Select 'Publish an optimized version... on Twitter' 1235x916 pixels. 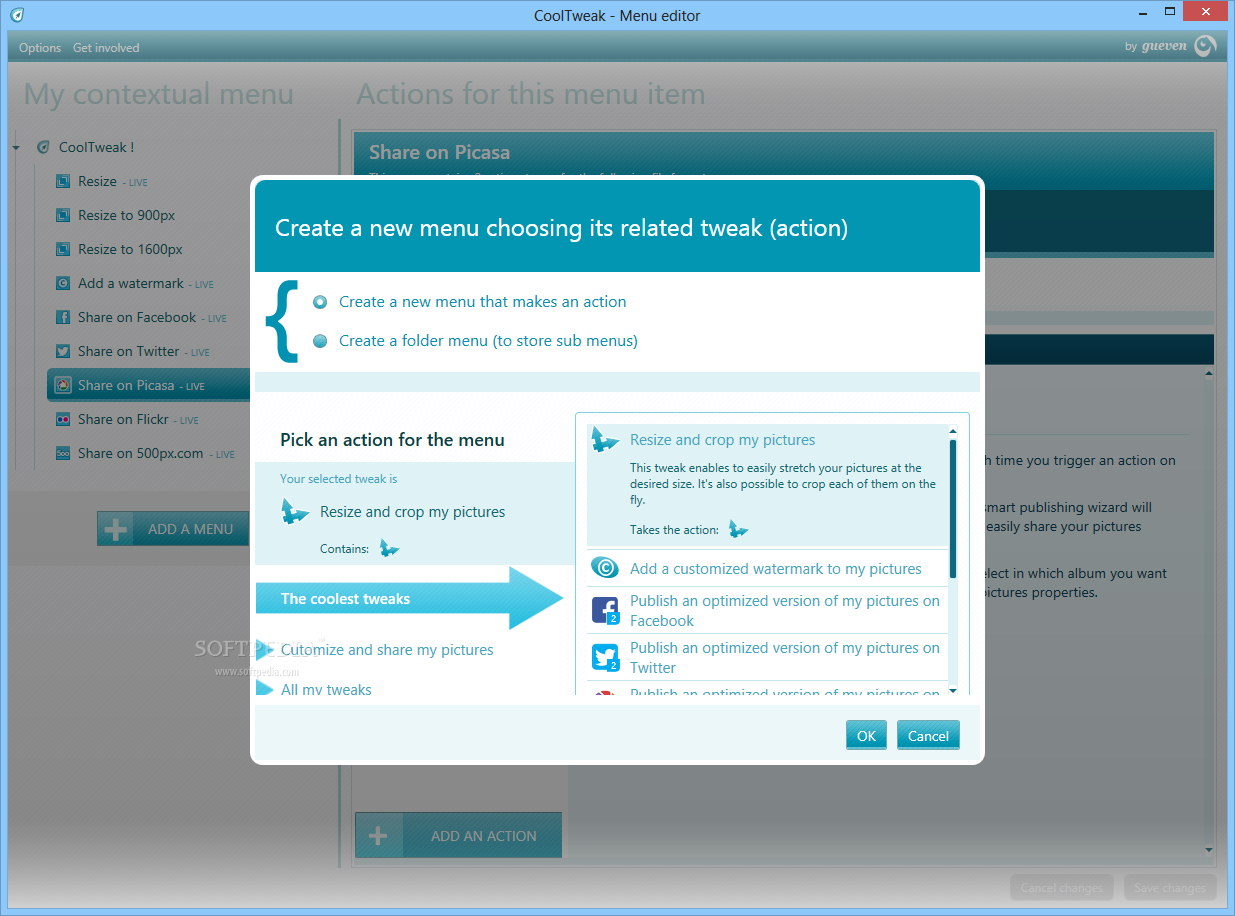[x=785, y=657]
